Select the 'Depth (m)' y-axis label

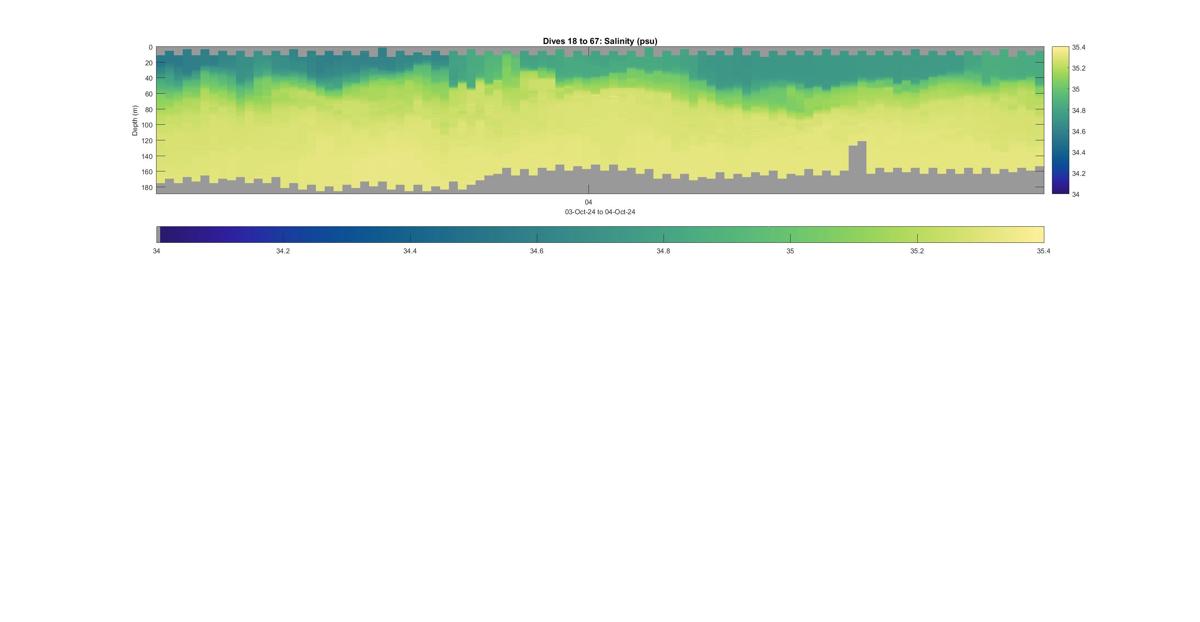(134, 120)
